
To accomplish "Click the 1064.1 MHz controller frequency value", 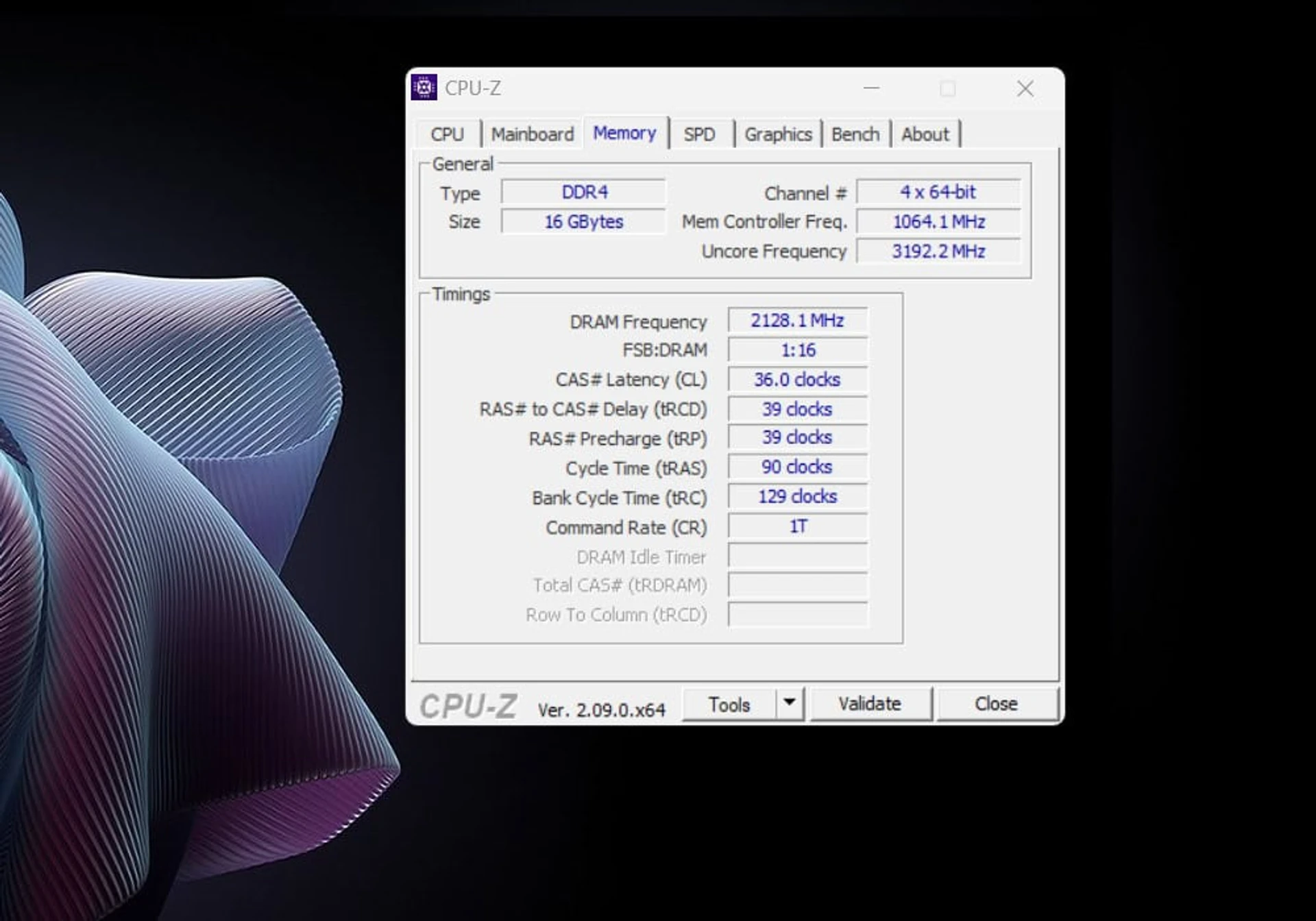I will (x=938, y=221).
